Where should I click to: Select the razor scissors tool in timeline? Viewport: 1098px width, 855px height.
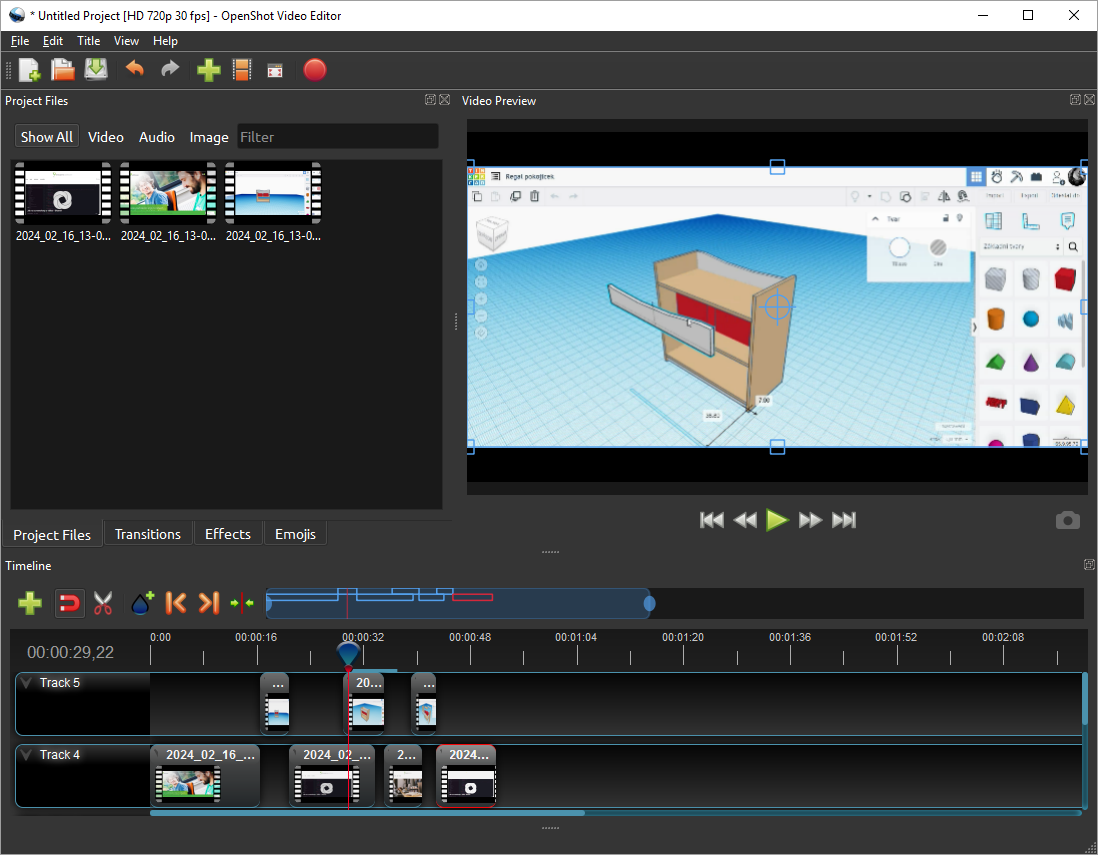coord(103,603)
